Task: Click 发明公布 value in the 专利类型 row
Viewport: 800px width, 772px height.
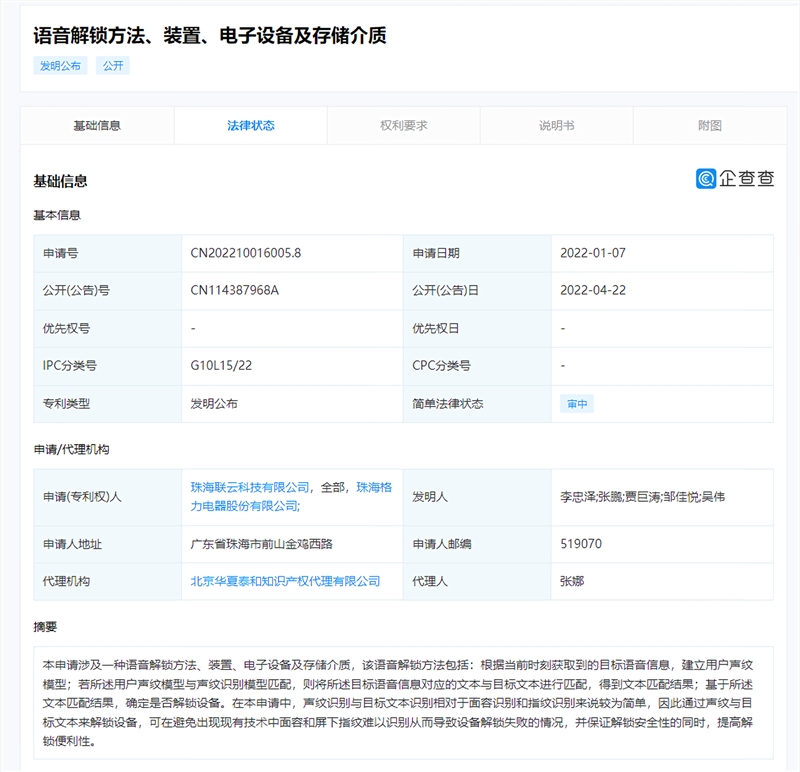Action: pos(214,404)
